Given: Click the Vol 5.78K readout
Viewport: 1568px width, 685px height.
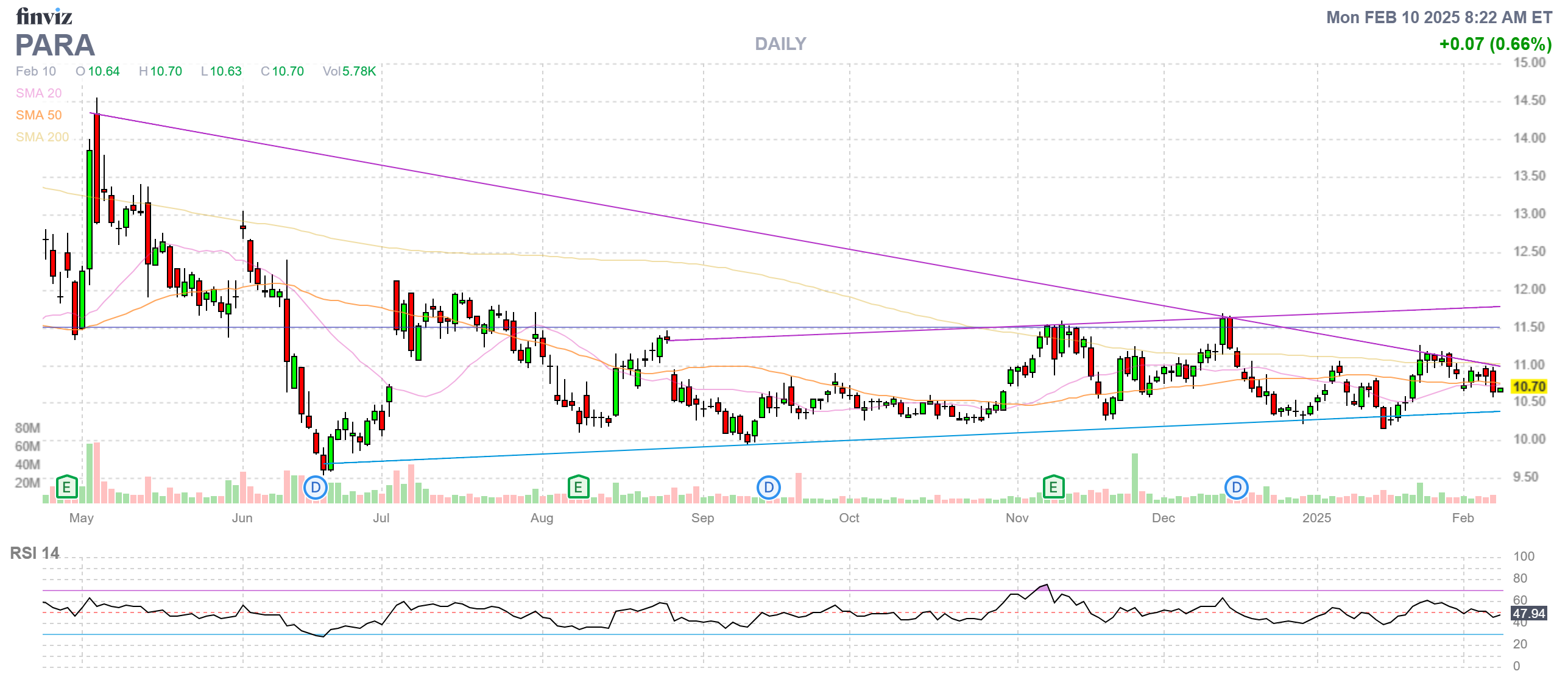Looking at the screenshot, I should (x=349, y=71).
